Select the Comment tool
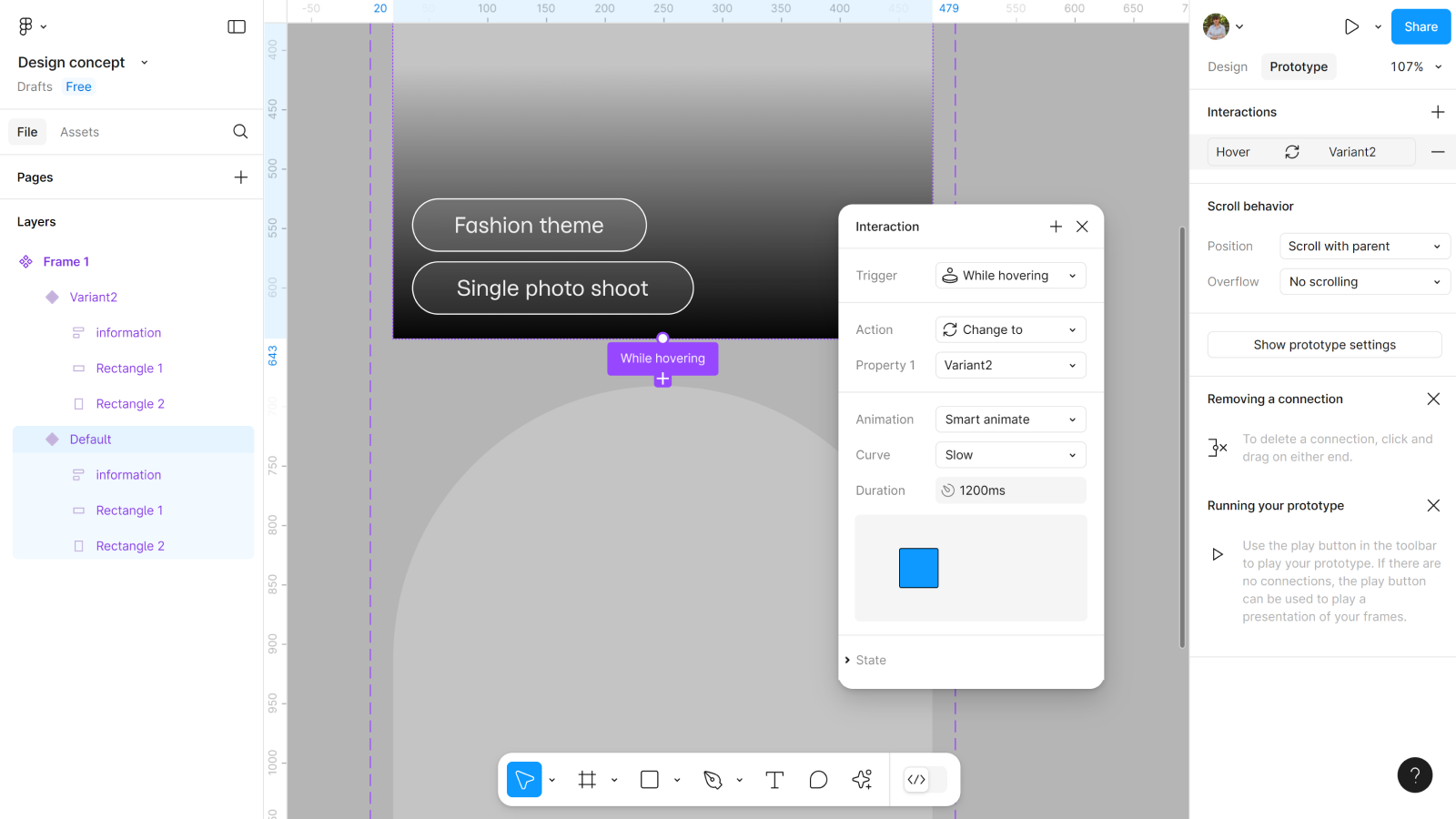Viewport: 1456px width, 819px height. tap(818, 780)
